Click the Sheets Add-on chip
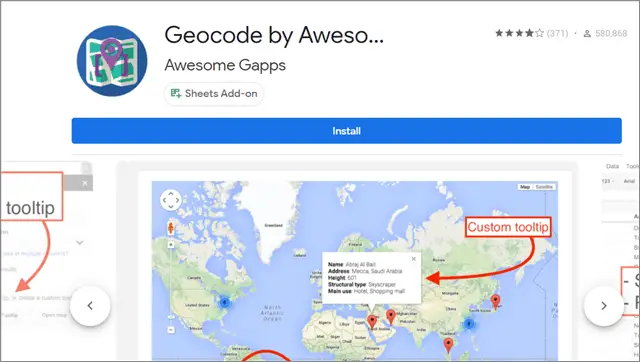 coord(214,93)
